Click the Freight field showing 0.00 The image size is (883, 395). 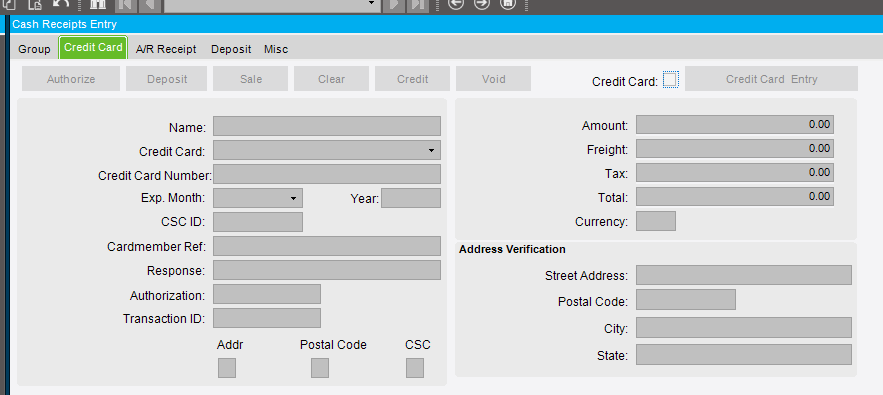tap(735, 149)
